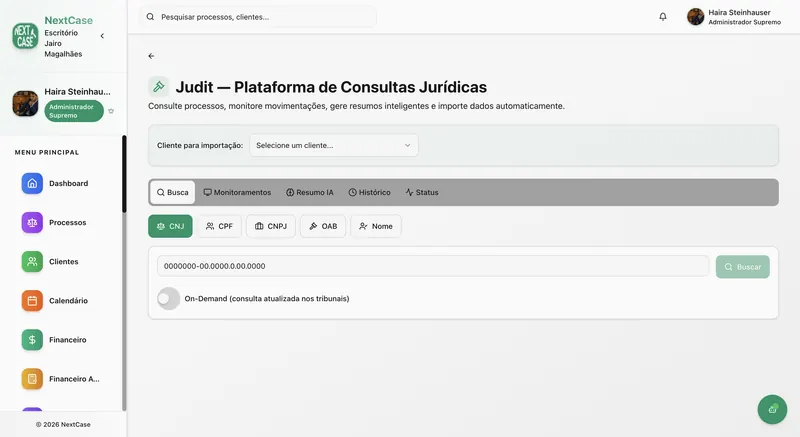Open the Processos scales icon
This screenshot has height=437, width=800.
coord(32,222)
